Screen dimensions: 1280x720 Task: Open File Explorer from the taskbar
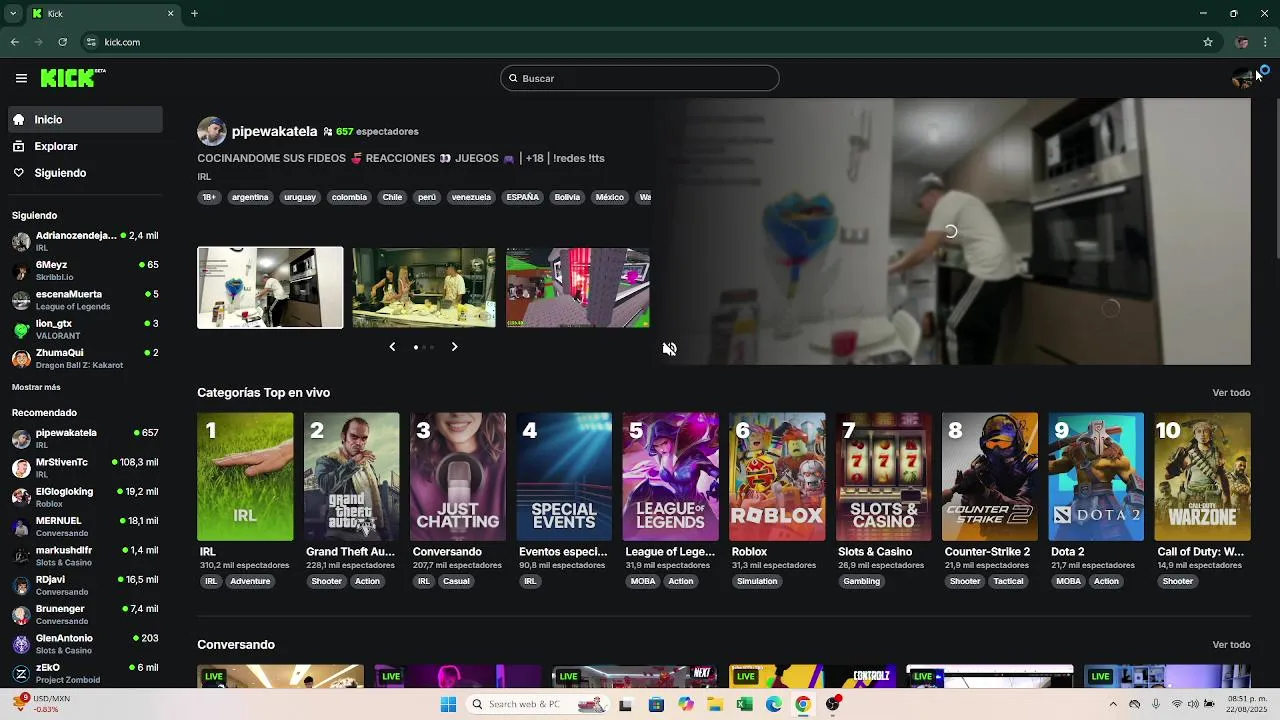point(715,704)
